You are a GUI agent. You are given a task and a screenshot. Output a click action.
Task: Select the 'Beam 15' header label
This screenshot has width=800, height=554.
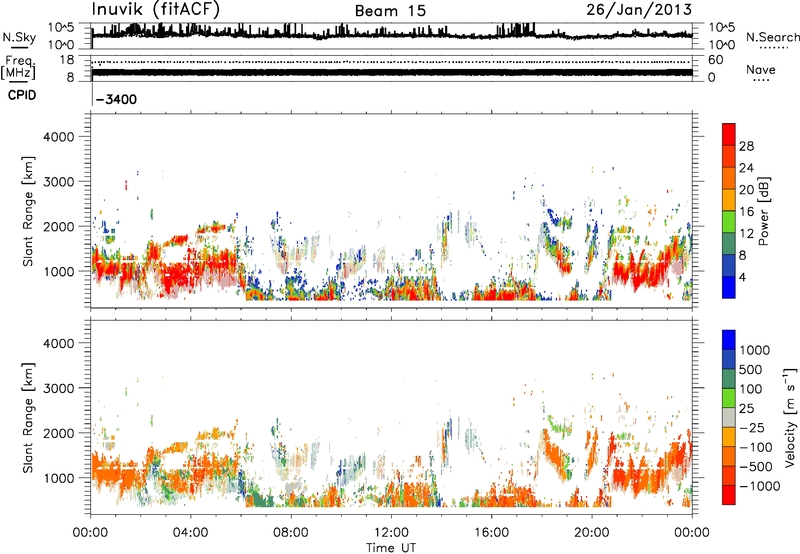click(x=390, y=11)
